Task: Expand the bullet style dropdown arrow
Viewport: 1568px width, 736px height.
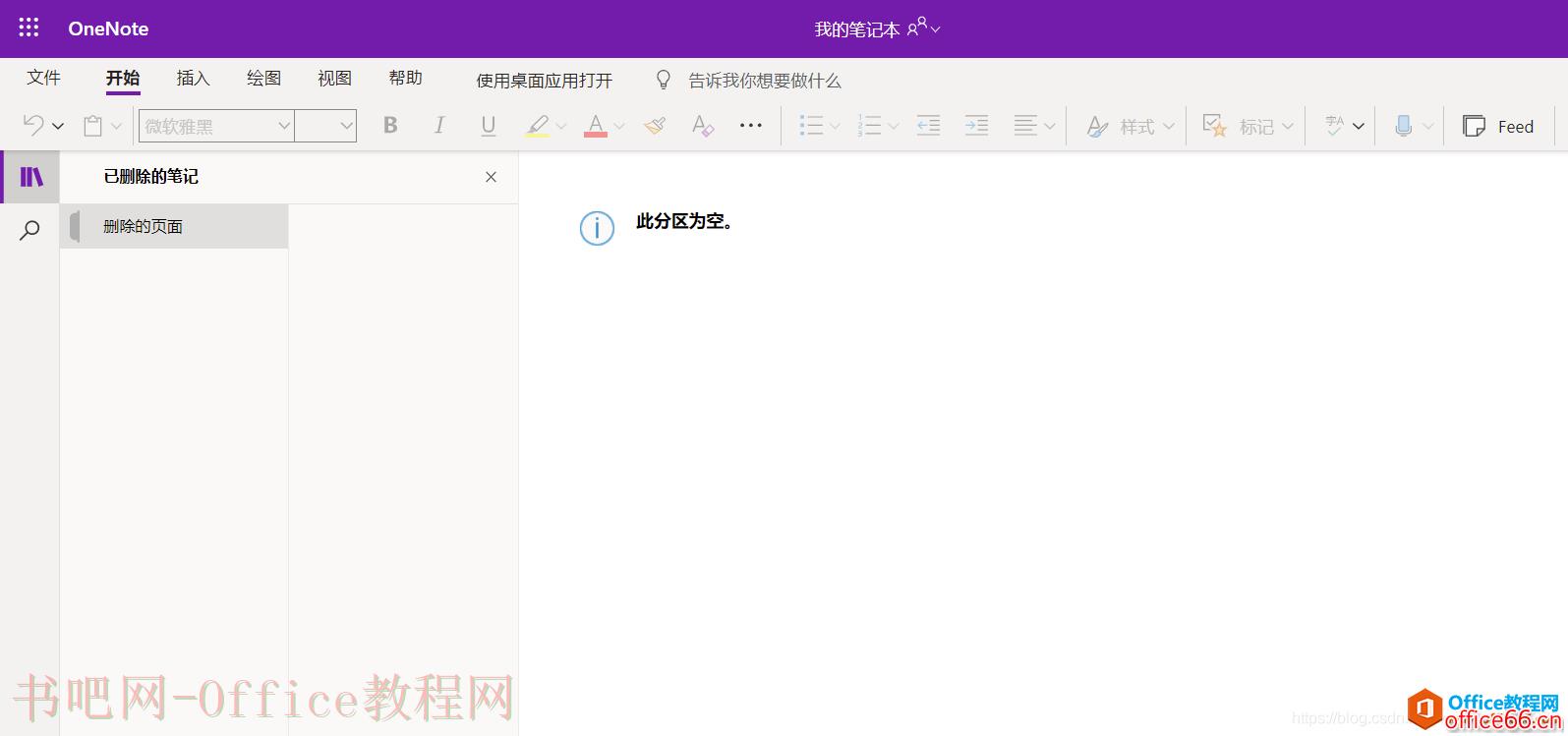Action: tap(836, 126)
